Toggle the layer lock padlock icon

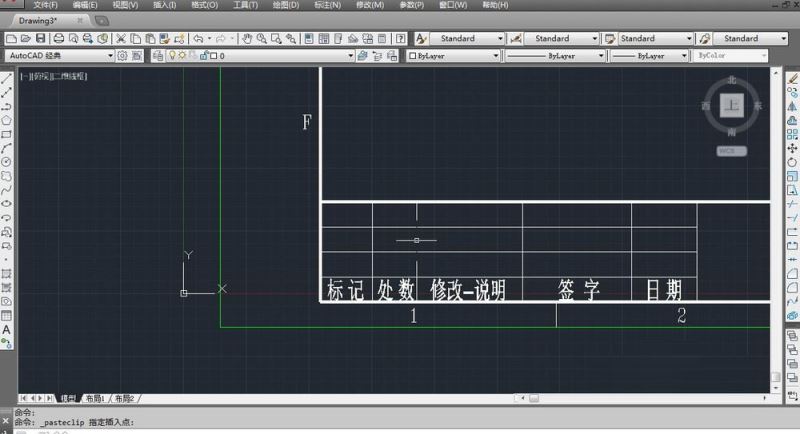202,56
